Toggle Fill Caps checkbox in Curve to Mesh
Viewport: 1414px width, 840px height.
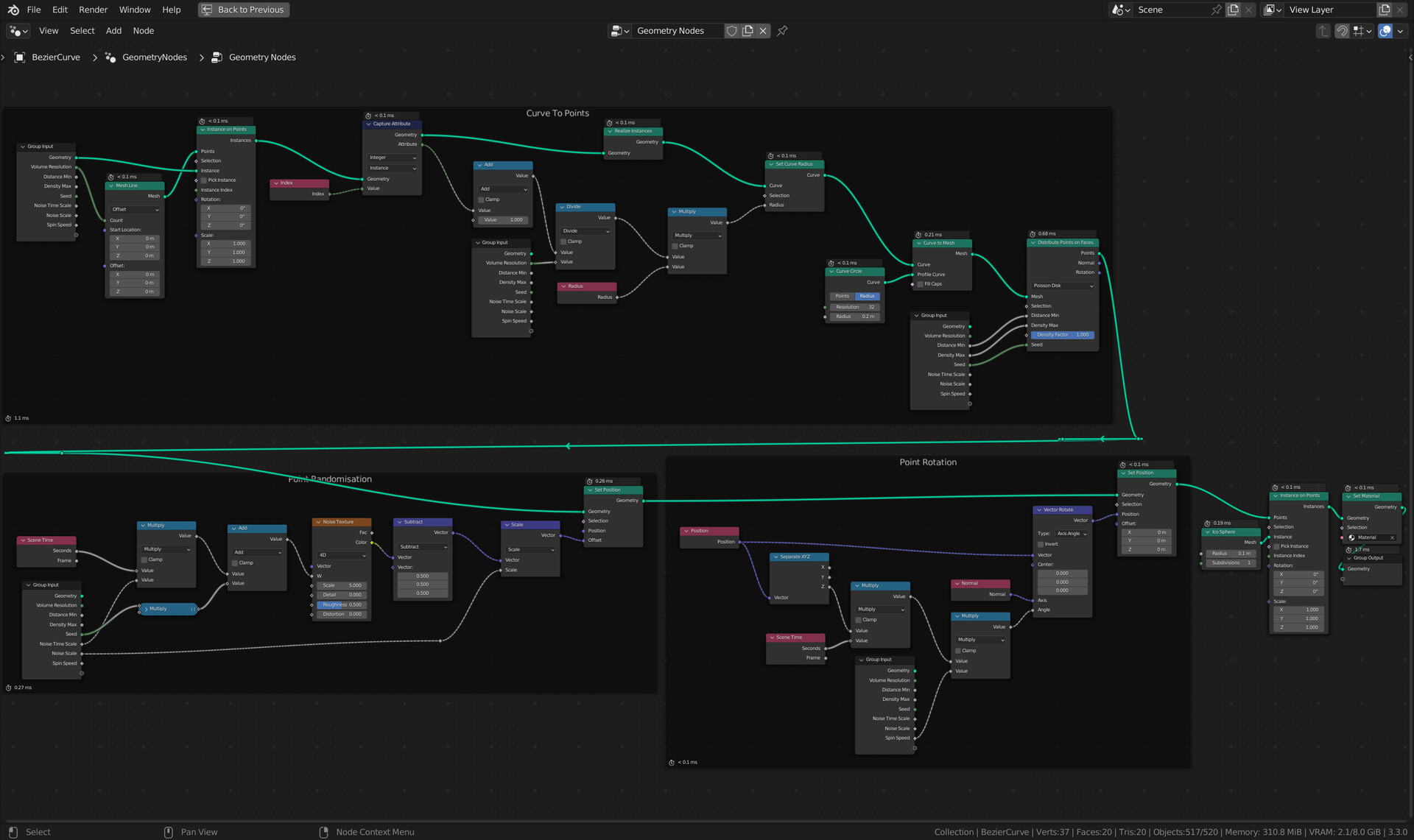point(921,284)
